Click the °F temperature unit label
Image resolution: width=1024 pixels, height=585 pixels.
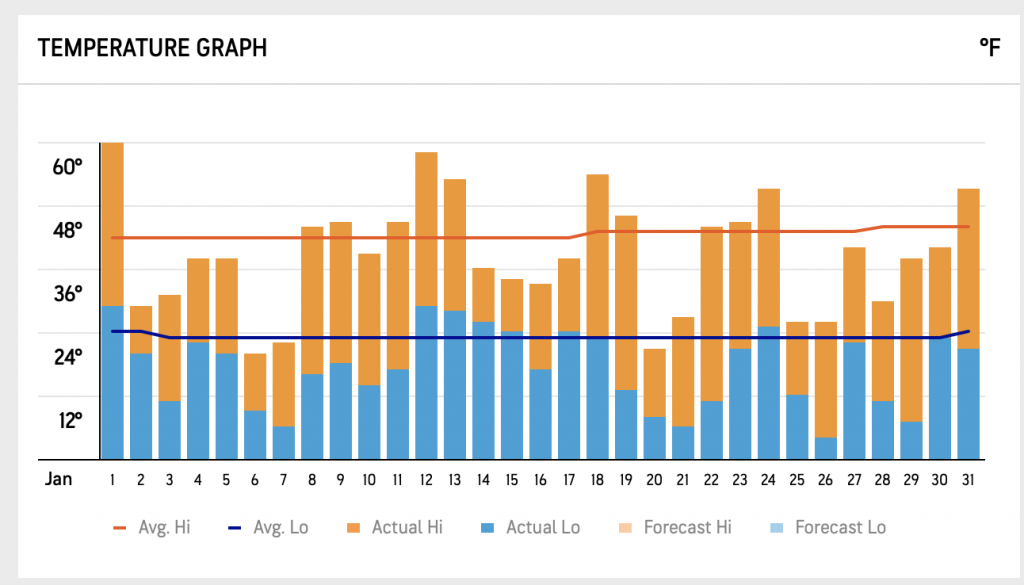coord(989,48)
